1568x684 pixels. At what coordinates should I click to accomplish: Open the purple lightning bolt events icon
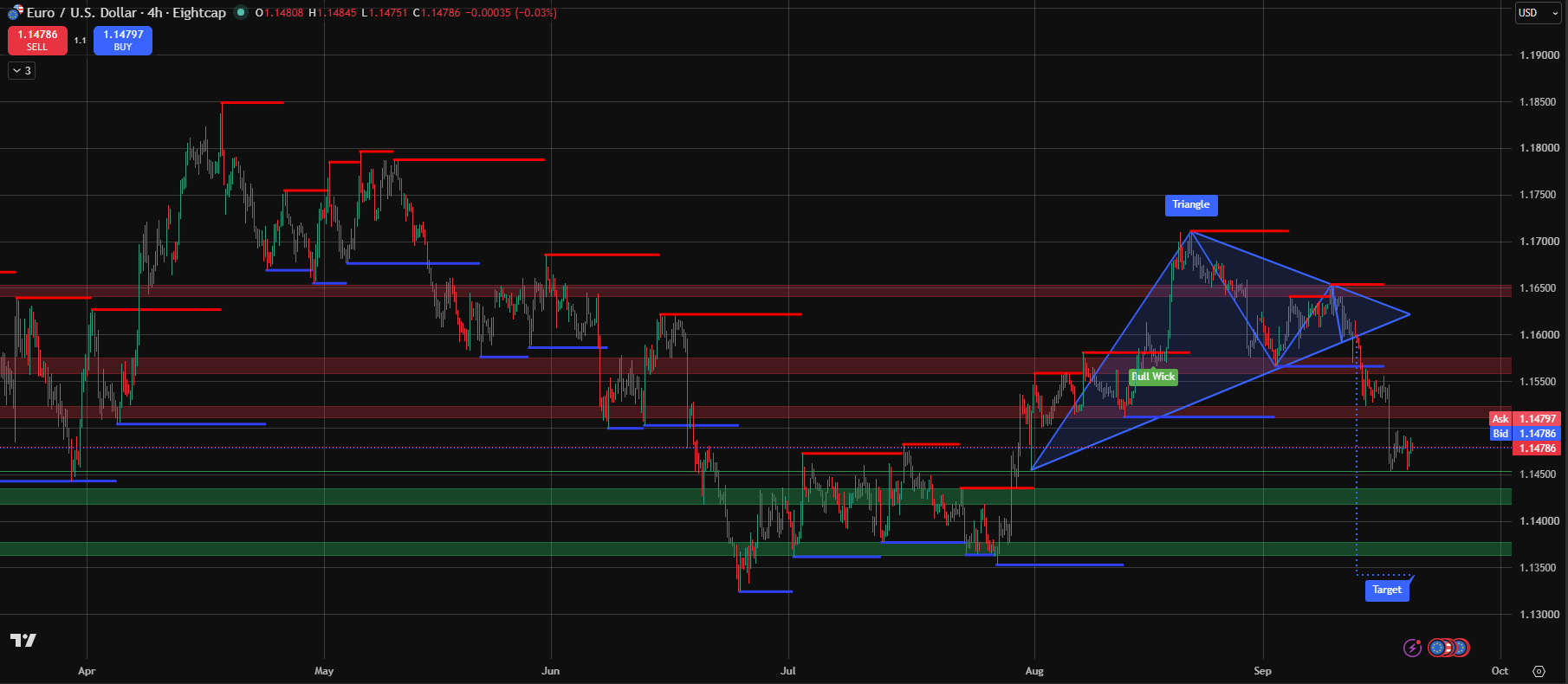point(1412,647)
